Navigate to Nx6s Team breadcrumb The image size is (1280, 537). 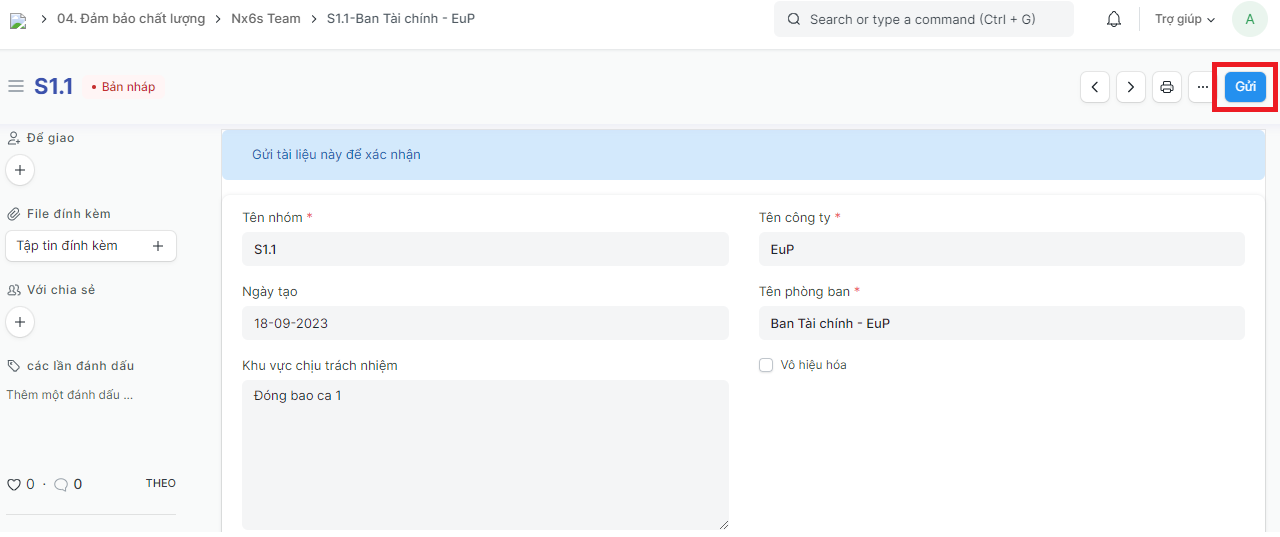266,19
